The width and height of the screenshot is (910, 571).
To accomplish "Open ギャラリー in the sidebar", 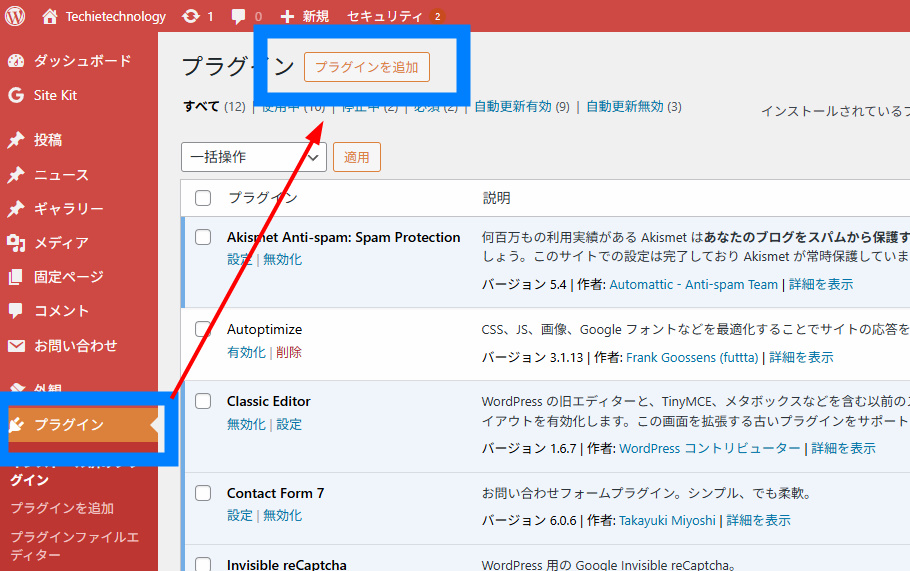I will [68, 208].
